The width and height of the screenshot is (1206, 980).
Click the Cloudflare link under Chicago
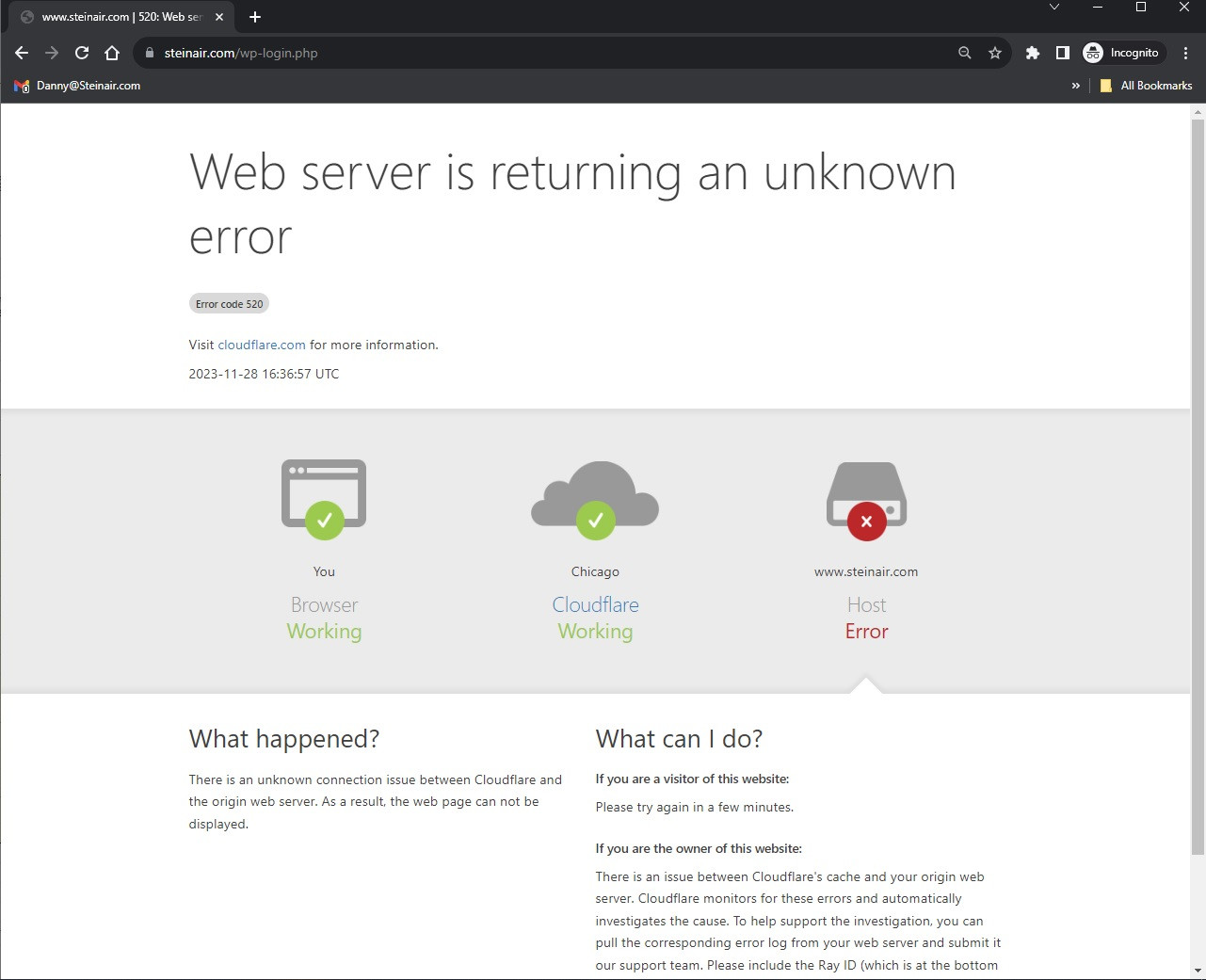pos(595,604)
